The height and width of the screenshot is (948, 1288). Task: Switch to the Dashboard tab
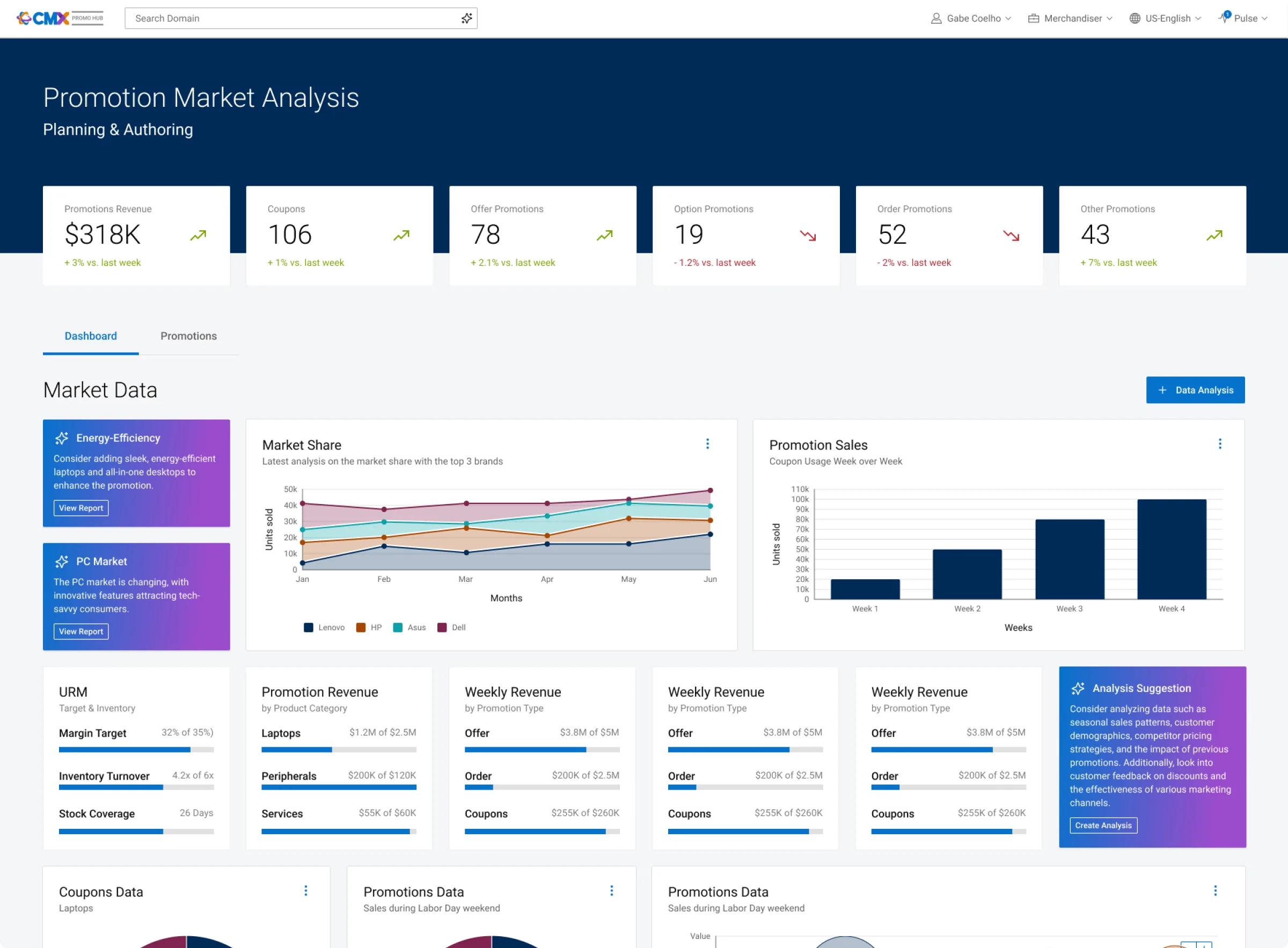(x=91, y=336)
